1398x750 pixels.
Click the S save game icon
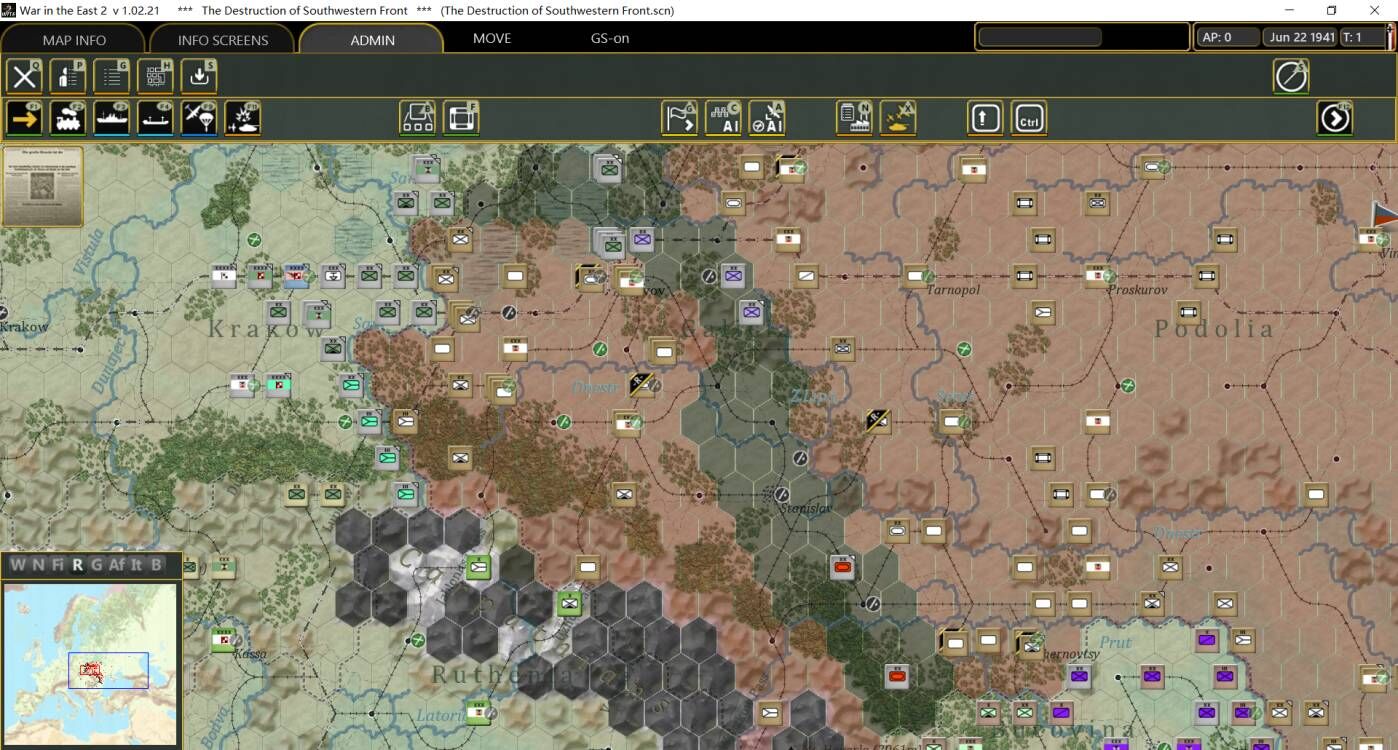coord(199,76)
